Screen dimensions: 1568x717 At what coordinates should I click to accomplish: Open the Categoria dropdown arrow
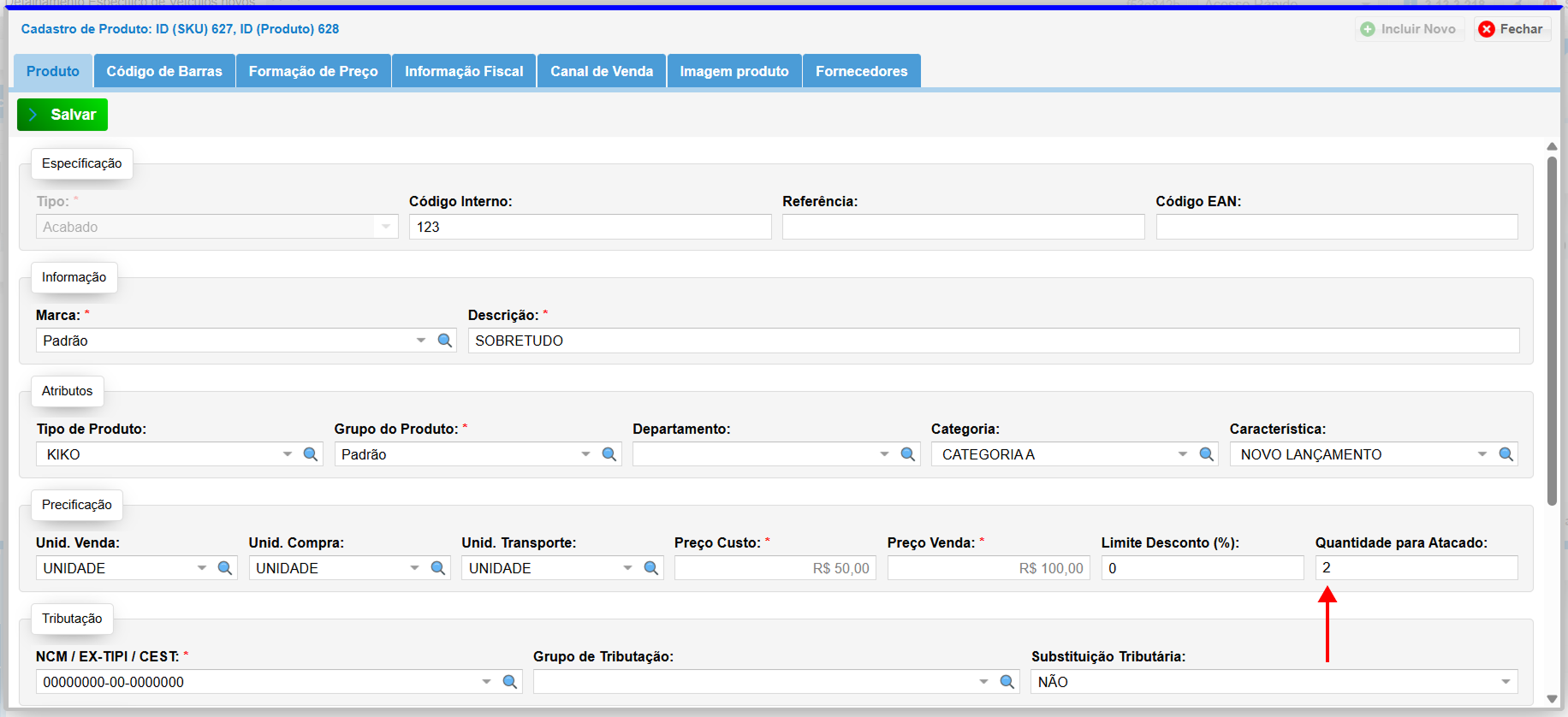(1183, 454)
